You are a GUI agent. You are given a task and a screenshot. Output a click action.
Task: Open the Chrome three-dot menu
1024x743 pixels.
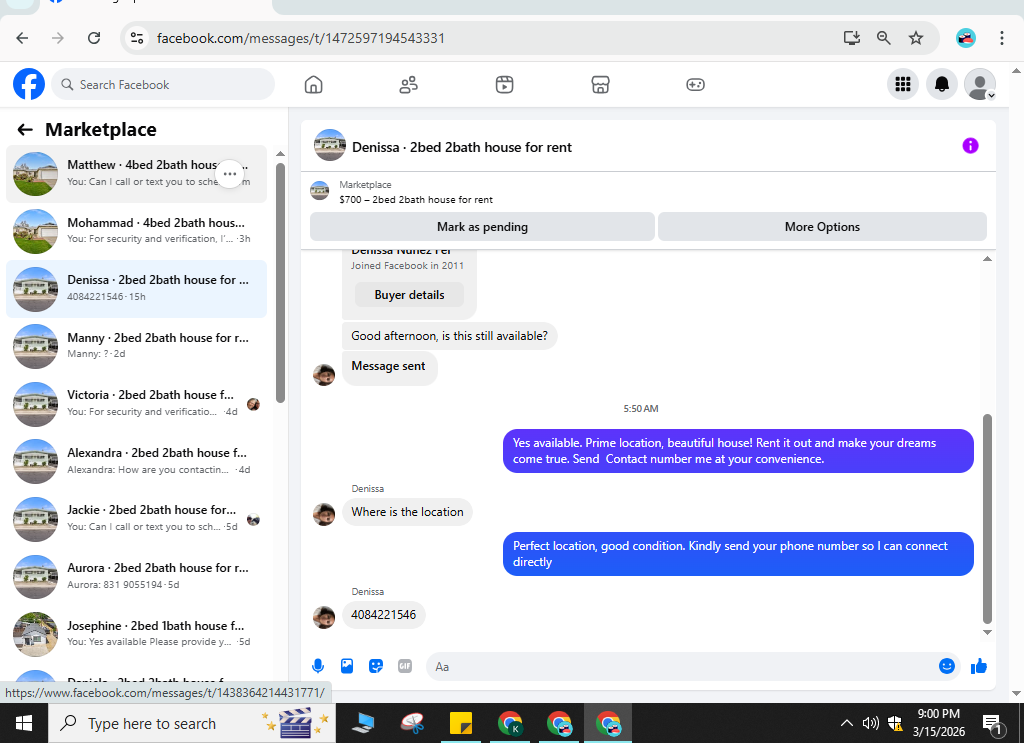pos(1001,38)
